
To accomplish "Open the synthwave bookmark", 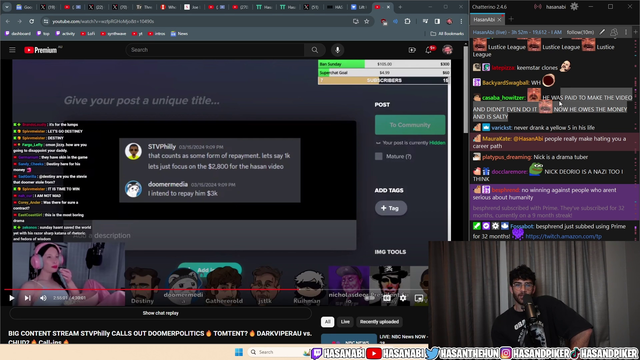I will [113, 33].
